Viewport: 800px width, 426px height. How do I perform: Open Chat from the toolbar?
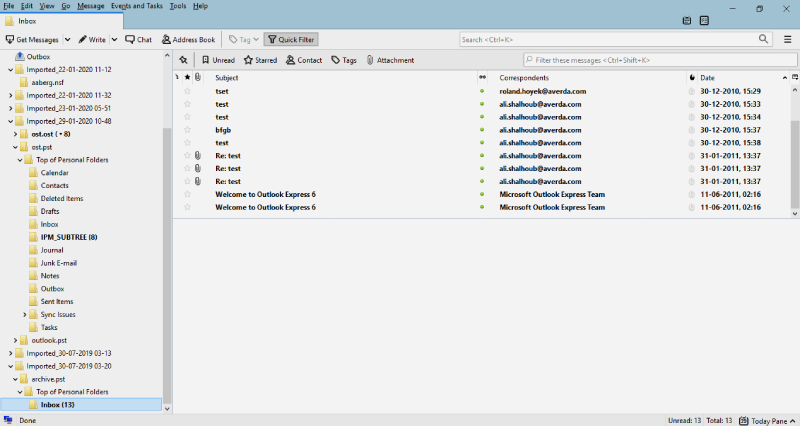138,39
